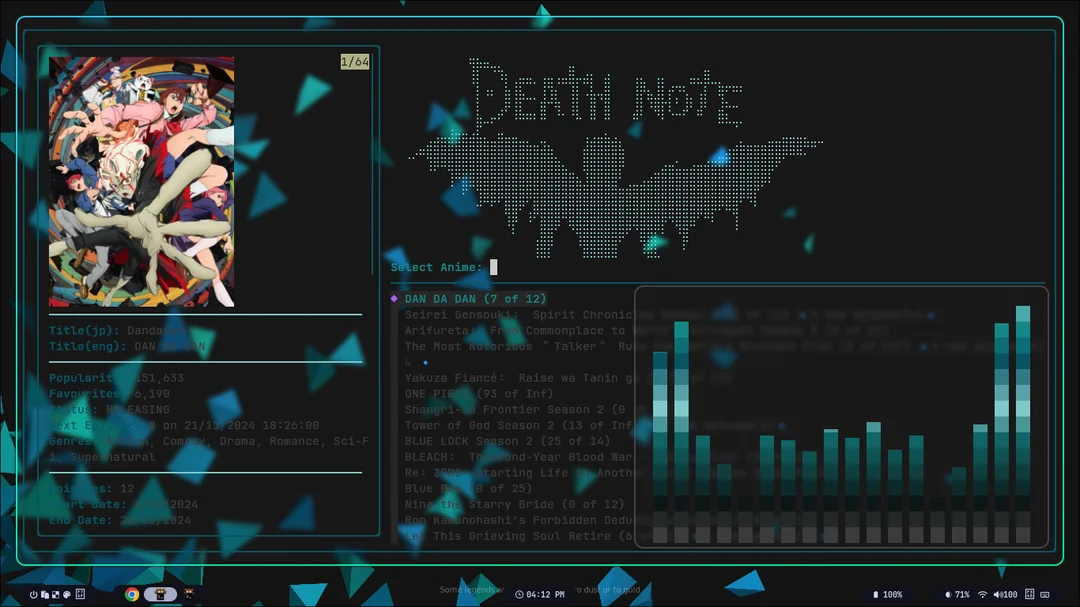Click the Episodes: 12 line
The height and width of the screenshot is (607, 1080).
(92, 488)
